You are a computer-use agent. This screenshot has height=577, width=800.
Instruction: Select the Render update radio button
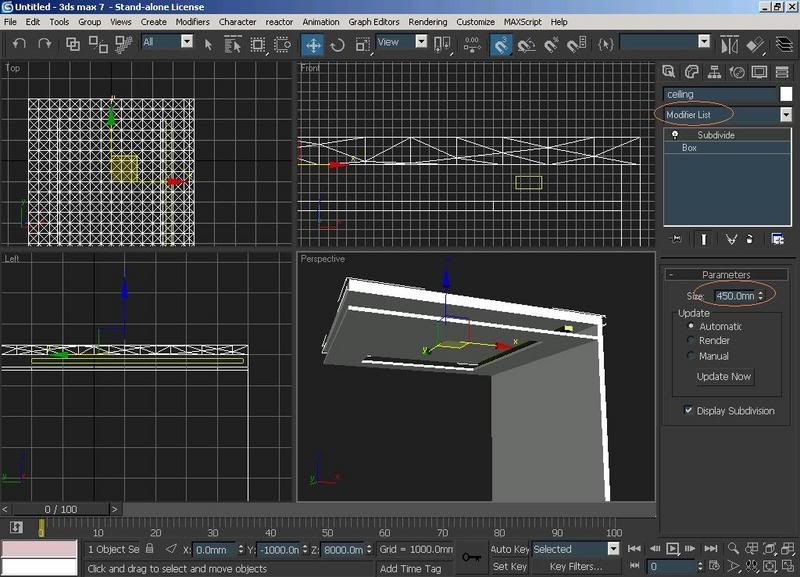(x=691, y=341)
